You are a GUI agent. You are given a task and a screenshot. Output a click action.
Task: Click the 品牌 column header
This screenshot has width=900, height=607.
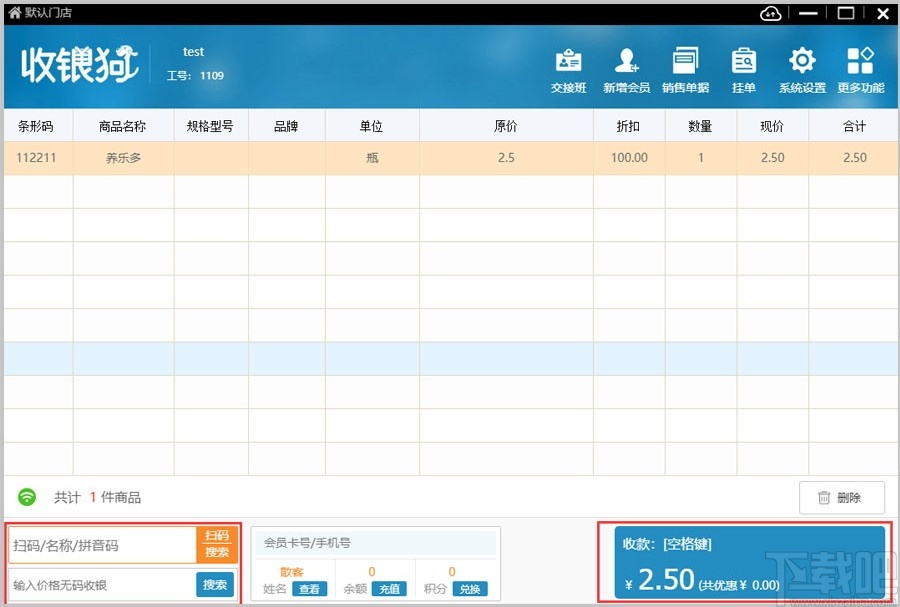pyautogui.click(x=286, y=126)
